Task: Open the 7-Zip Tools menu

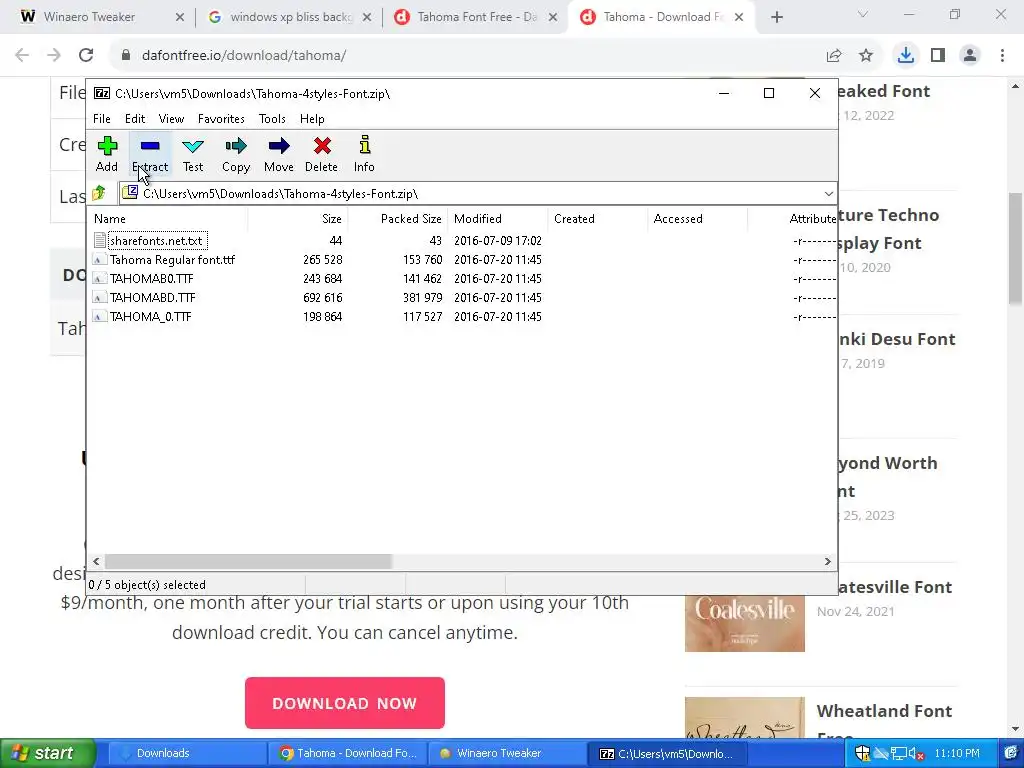Action: [272, 119]
